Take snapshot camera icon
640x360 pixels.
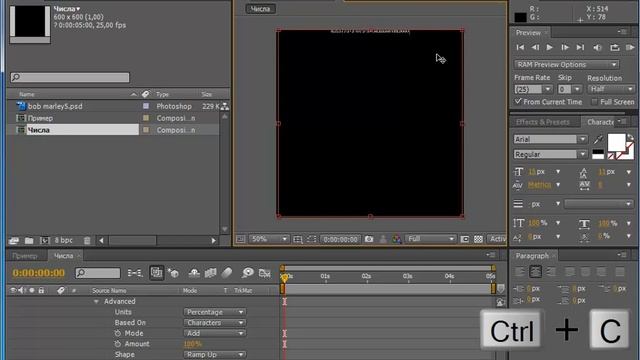point(369,239)
